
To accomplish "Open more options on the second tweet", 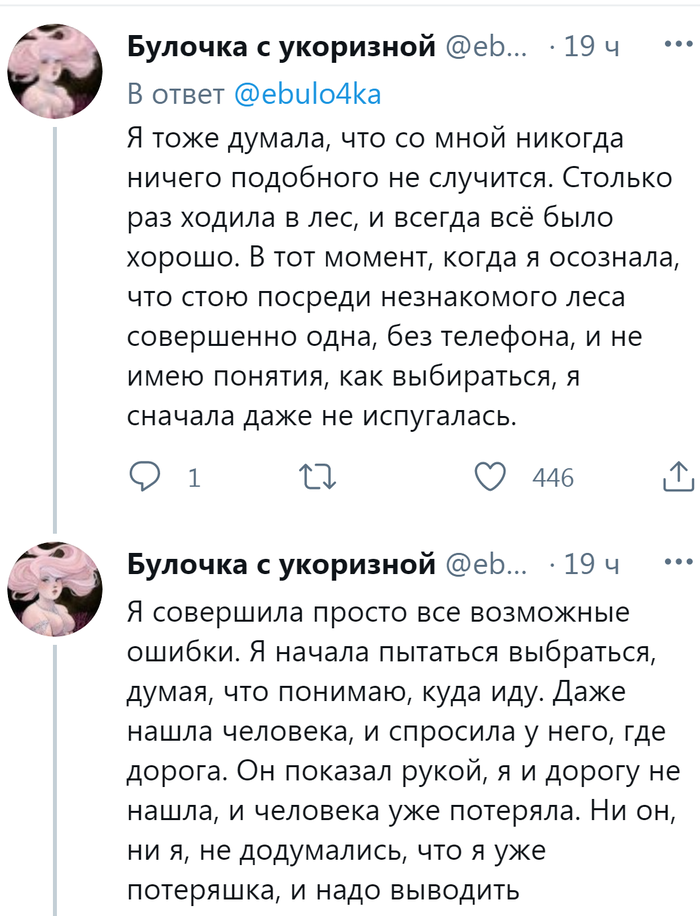I will (676, 562).
